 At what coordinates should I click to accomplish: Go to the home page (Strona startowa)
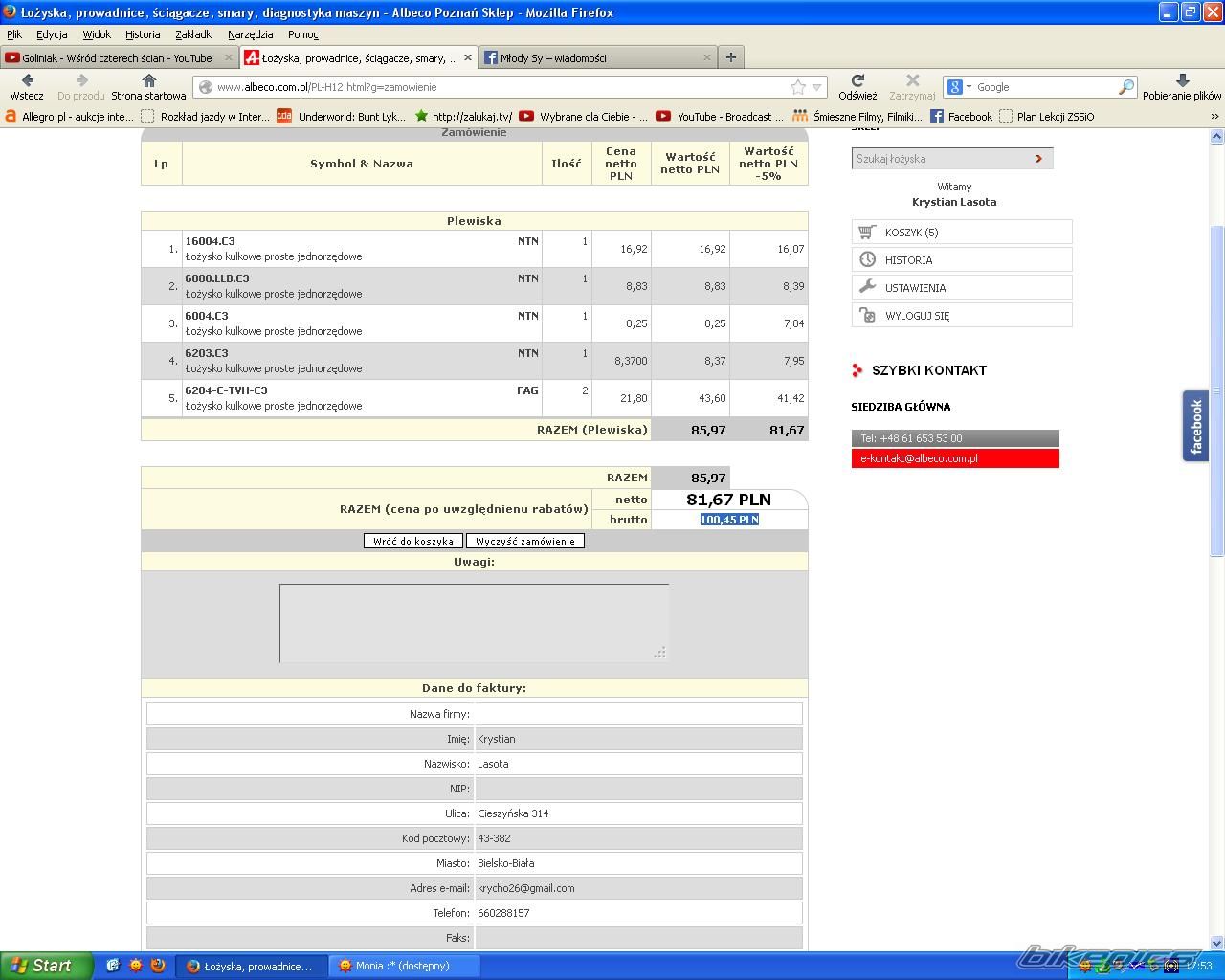(x=148, y=82)
